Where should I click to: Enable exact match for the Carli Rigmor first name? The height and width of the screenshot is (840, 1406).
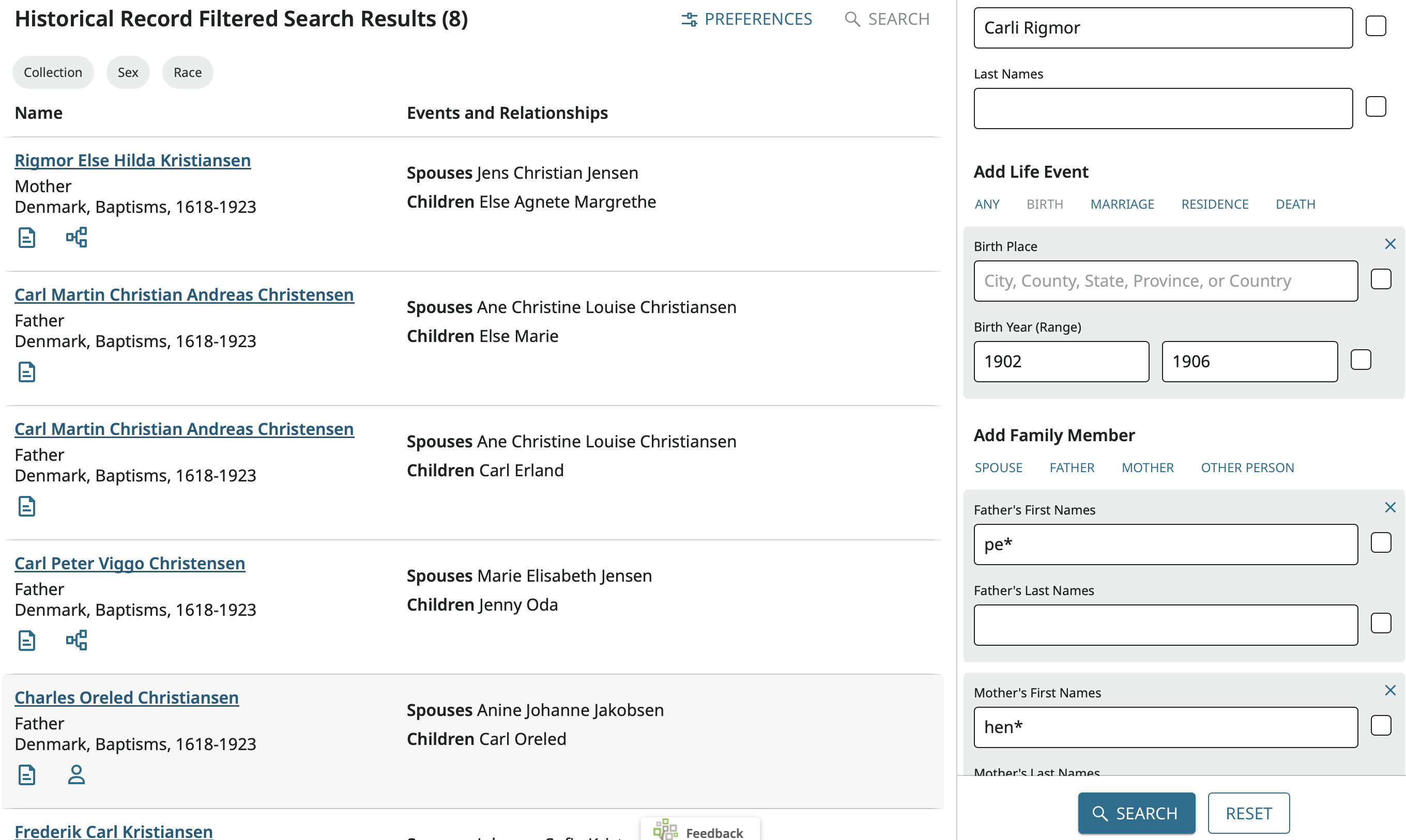pyautogui.click(x=1376, y=25)
